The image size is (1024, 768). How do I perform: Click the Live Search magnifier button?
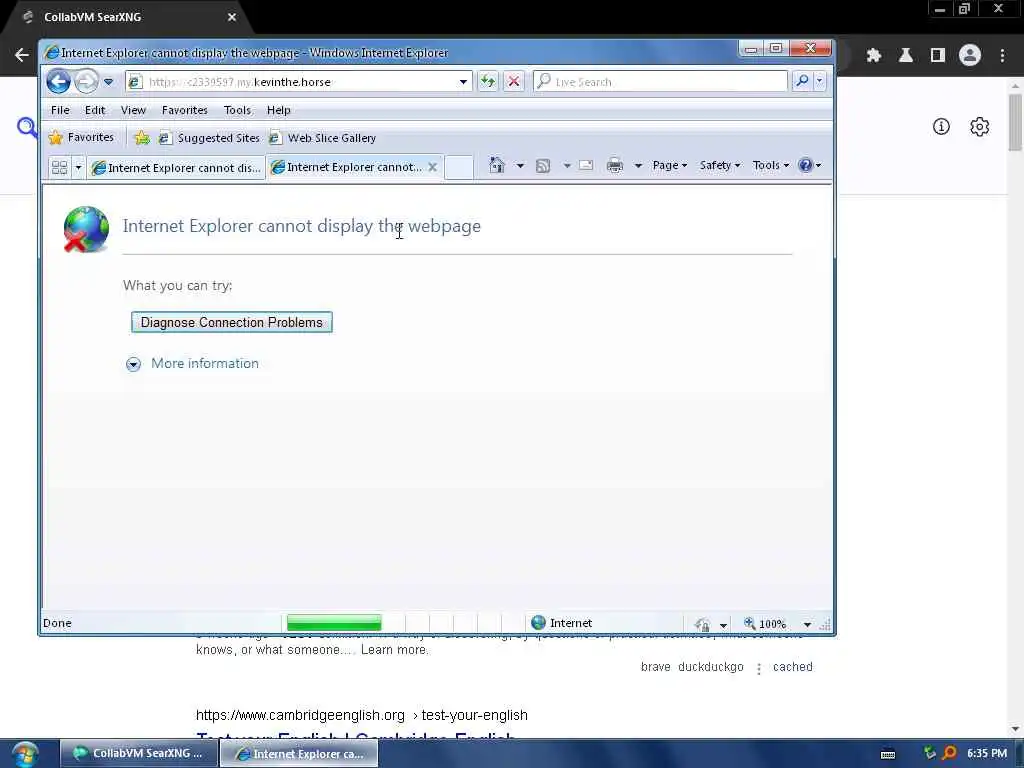[x=802, y=81]
